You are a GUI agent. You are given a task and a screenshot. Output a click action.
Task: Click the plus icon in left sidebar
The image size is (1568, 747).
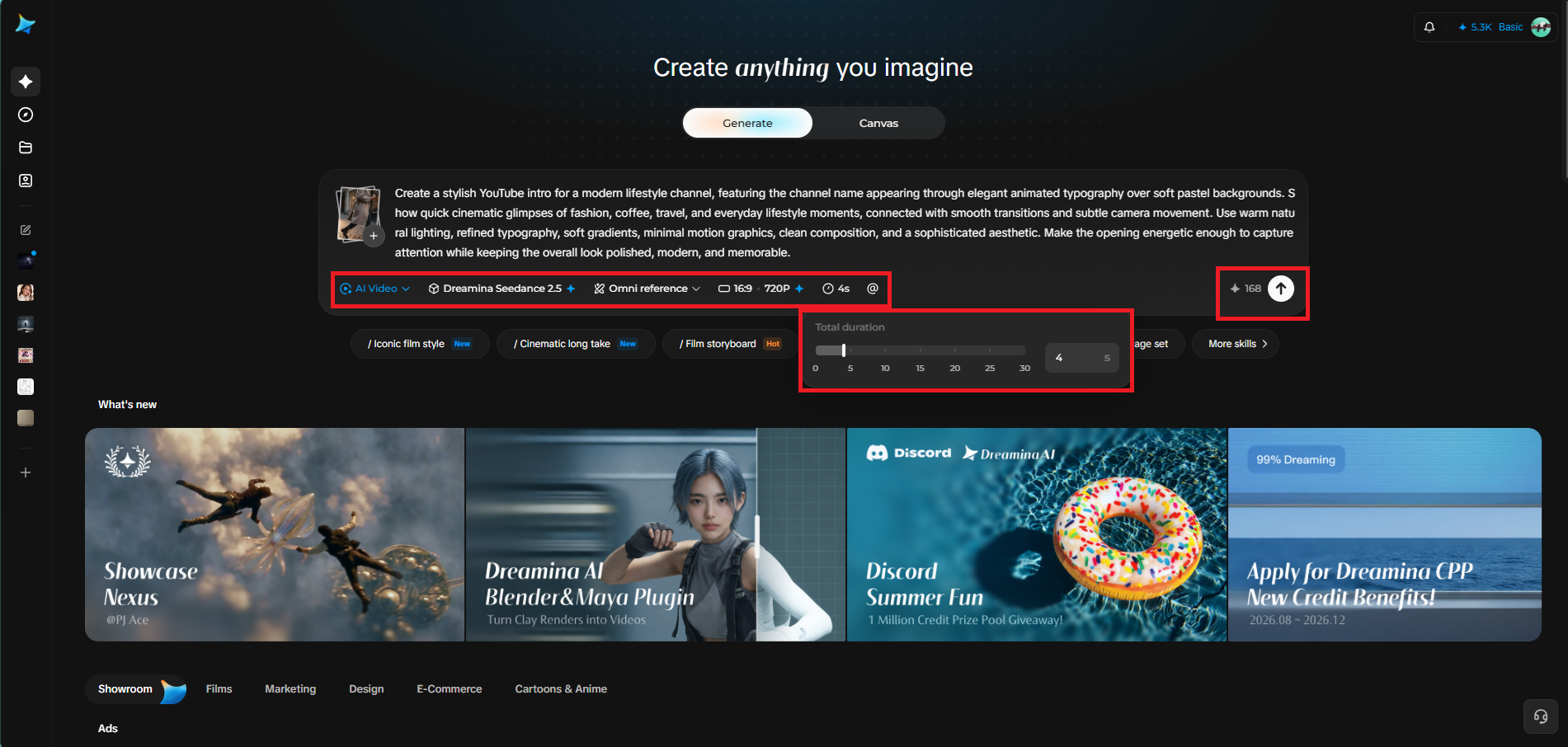[x=26, y=472]
